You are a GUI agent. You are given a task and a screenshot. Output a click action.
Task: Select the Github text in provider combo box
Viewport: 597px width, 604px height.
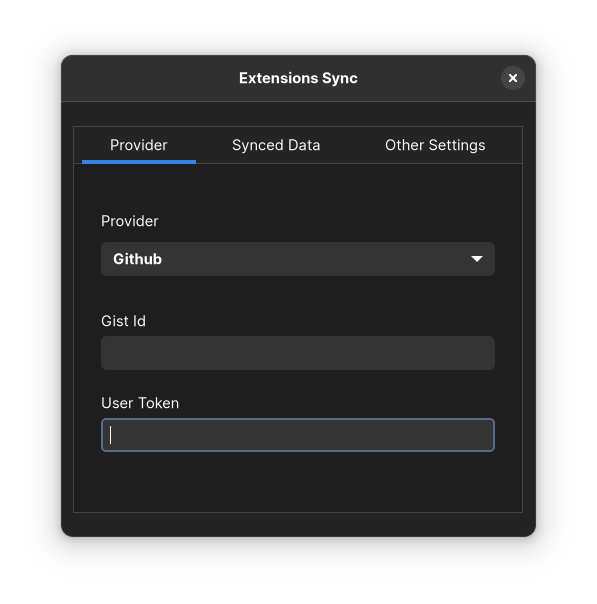tap(138, 259)
